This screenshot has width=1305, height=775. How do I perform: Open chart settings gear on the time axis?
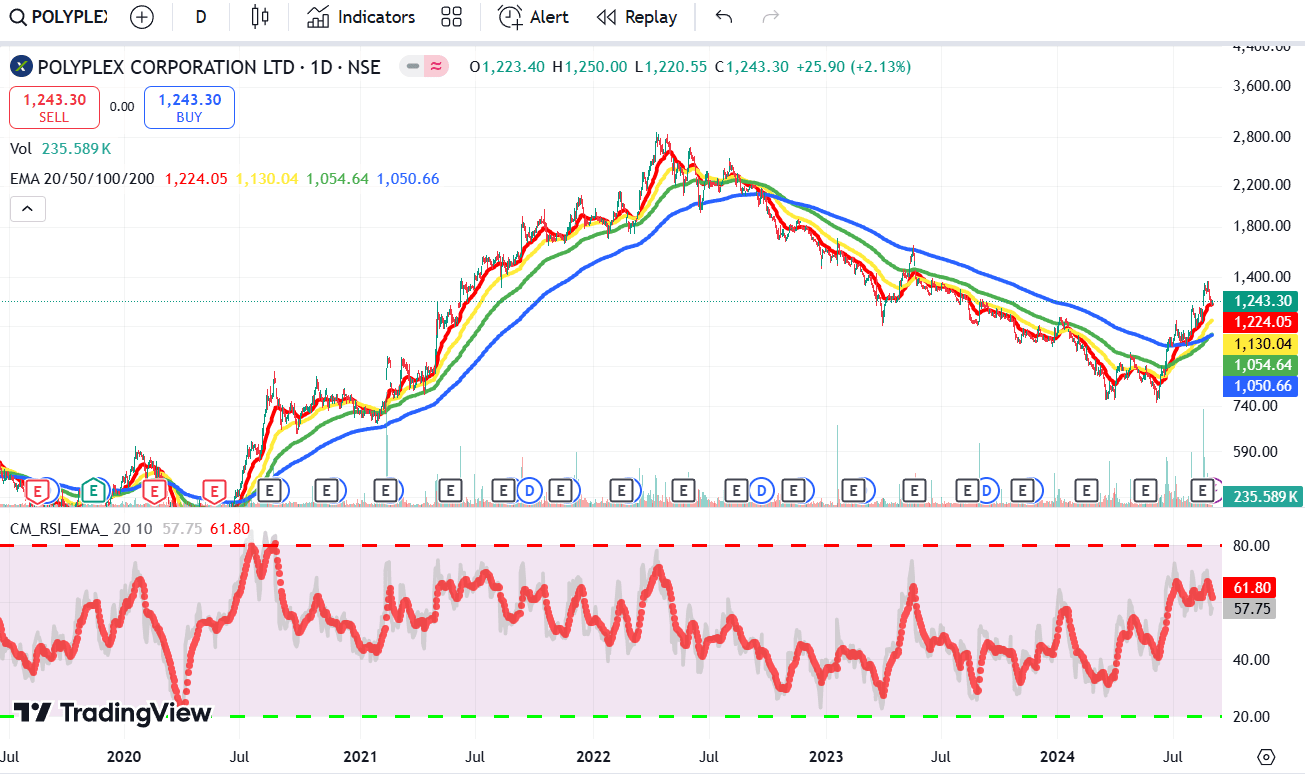tap(1267, 756)
